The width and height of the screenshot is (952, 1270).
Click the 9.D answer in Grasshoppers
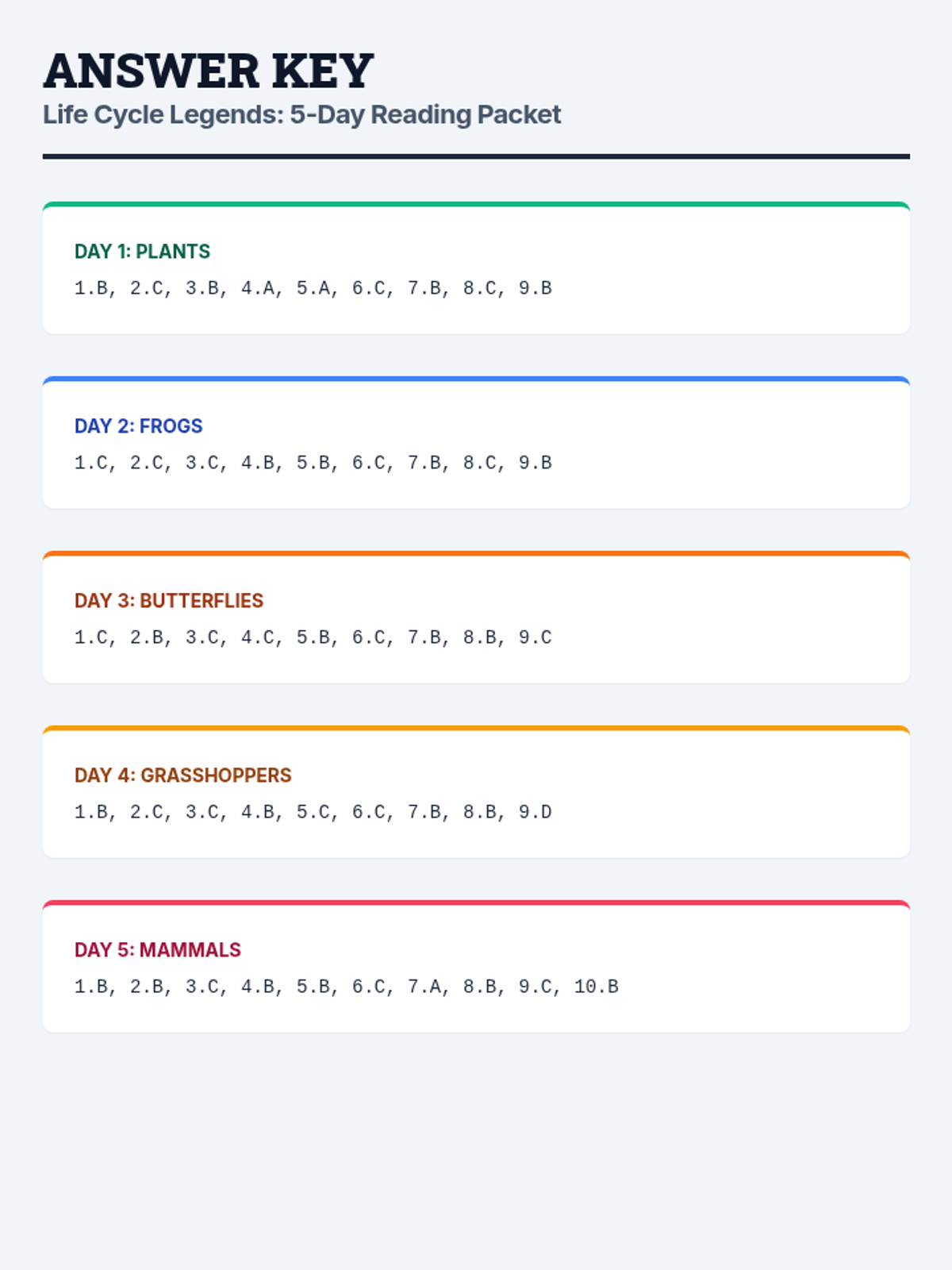(535, 812)
